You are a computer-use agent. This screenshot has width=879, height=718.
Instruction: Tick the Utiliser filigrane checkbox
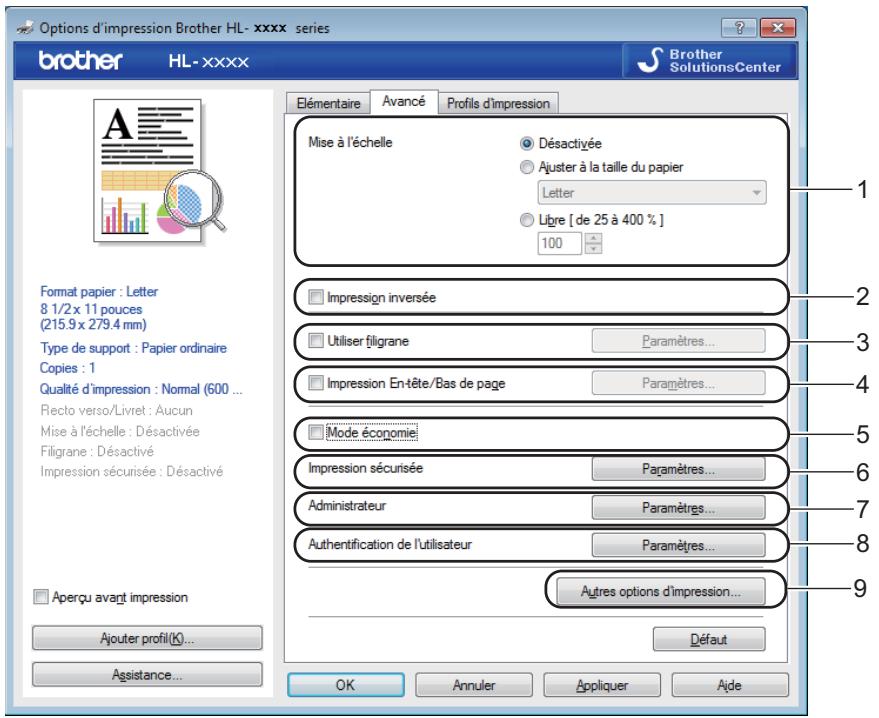click(316, 341)
